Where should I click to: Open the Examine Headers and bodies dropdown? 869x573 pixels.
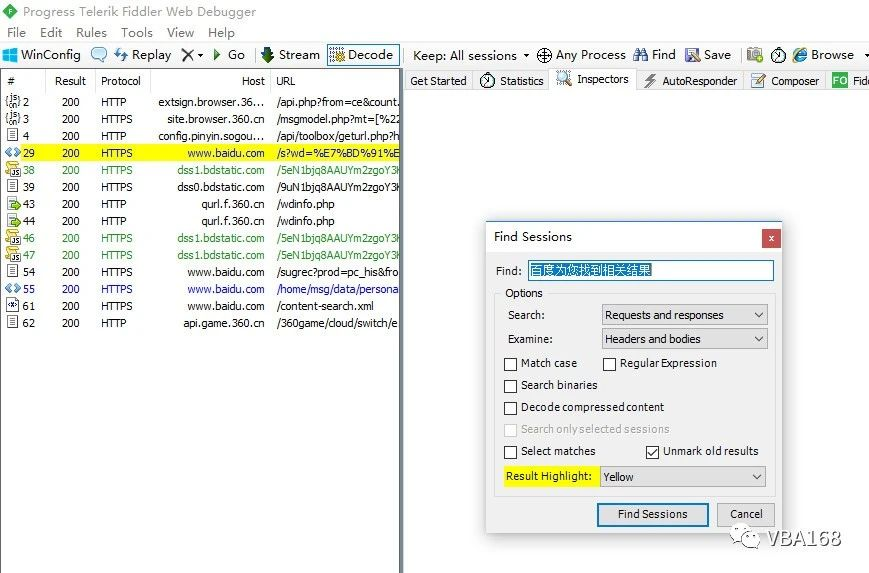click(x=684, y=339)
